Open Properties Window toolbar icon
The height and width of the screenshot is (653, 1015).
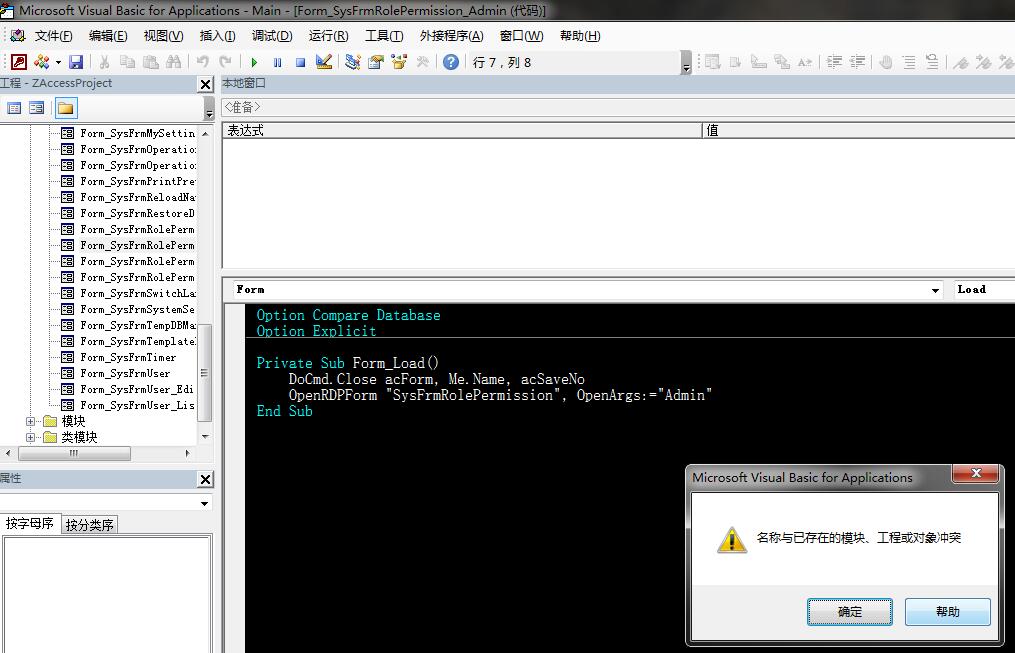pyautogui.click(x=376, y=62)
